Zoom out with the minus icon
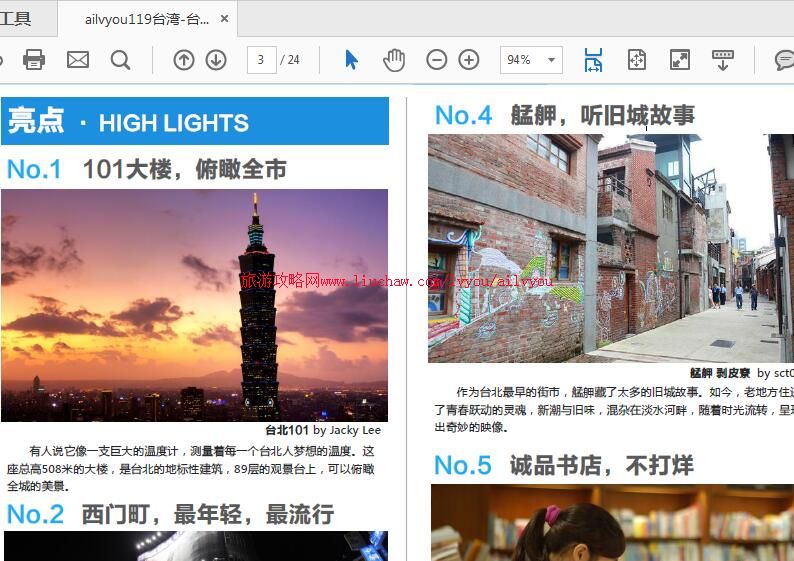 [x=437, y=60]
